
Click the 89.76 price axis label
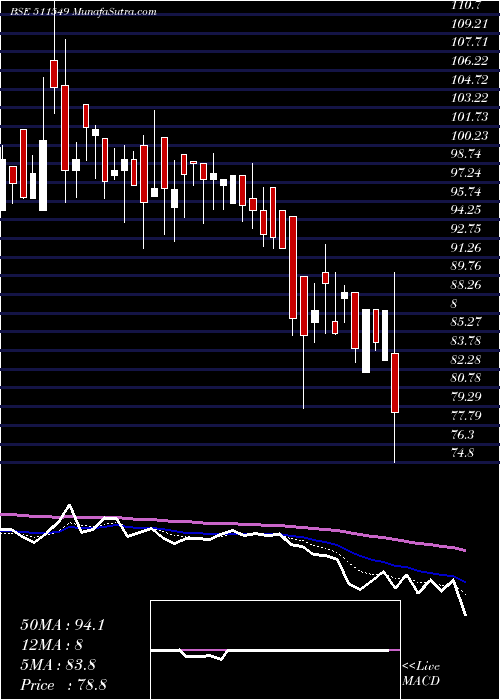click(467, 266)
